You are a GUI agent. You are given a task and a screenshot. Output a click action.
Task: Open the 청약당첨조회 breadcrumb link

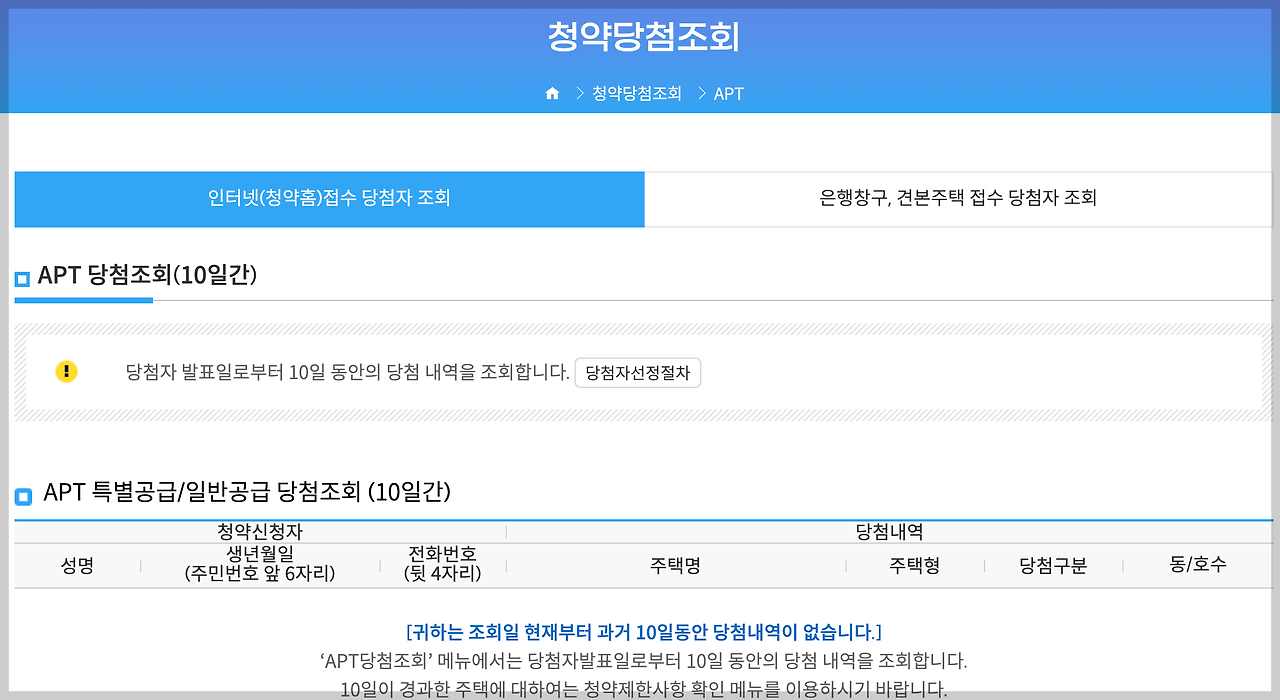coord(636,93)
